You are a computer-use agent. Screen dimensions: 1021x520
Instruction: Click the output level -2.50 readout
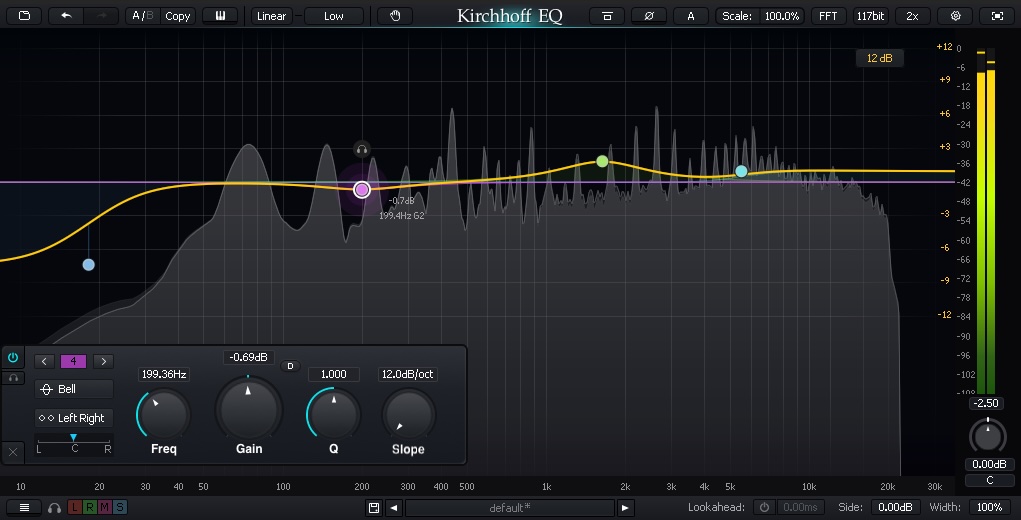tap(987, 404)
